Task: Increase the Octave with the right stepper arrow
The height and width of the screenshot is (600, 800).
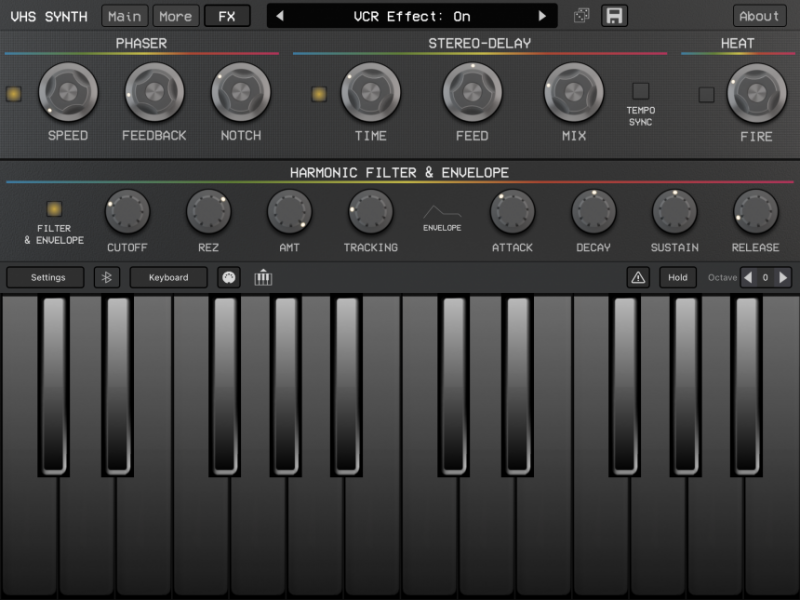Action: (x=784, y=278)
